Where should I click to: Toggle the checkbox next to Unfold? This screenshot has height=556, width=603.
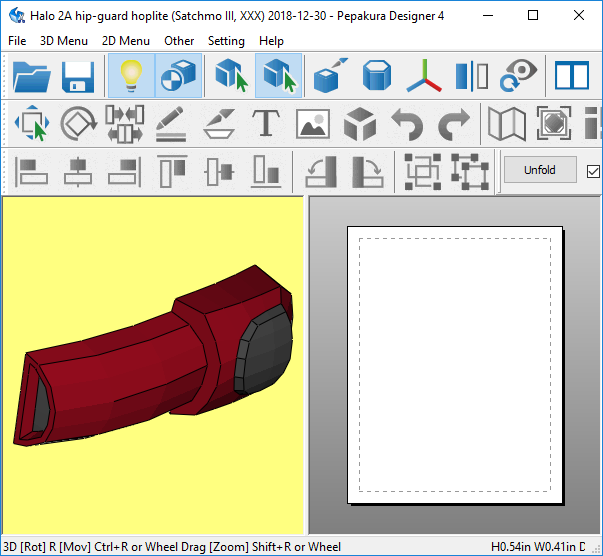593,171
